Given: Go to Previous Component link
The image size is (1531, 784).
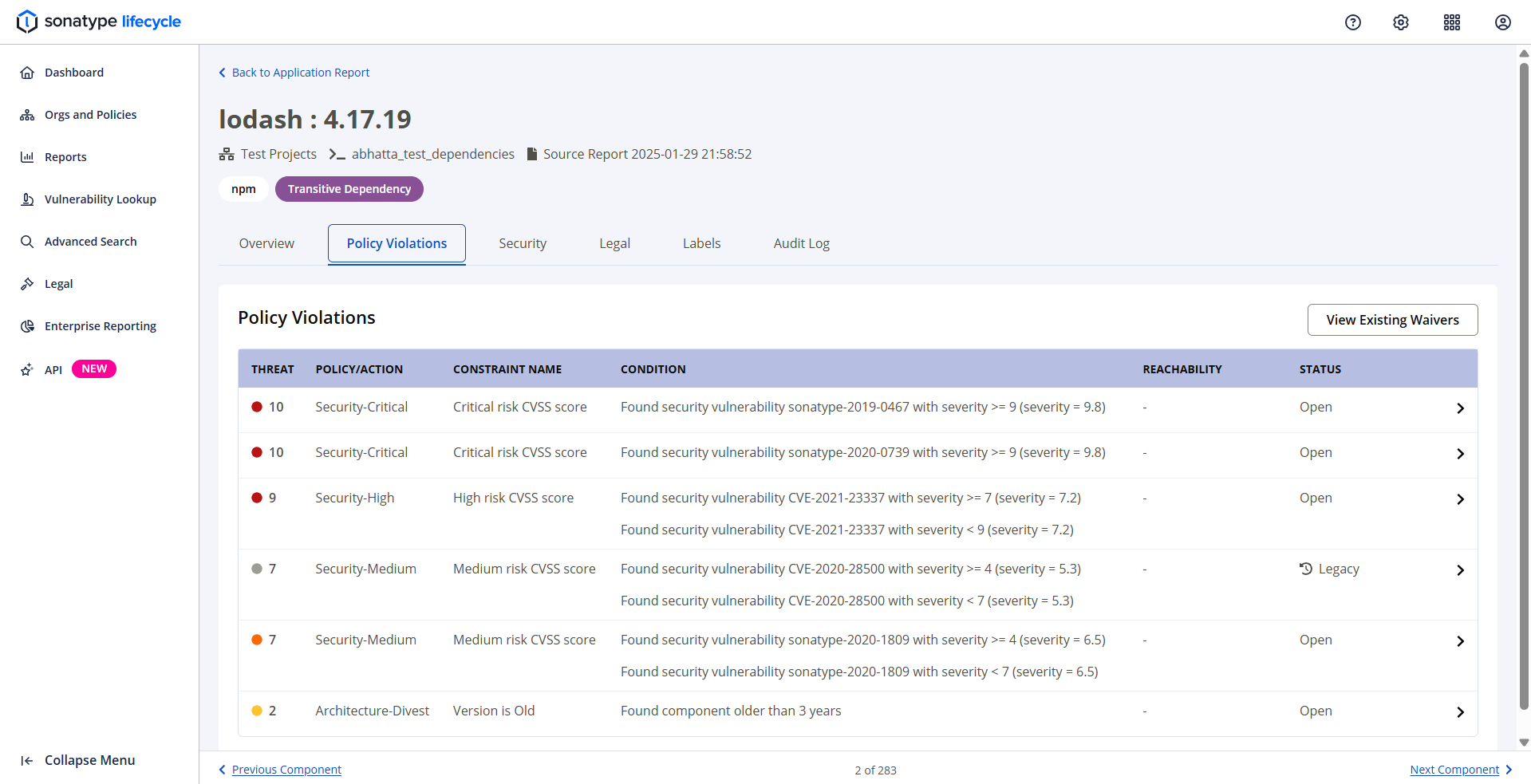Looking at the screenshot, I should (x=286, y=770).
